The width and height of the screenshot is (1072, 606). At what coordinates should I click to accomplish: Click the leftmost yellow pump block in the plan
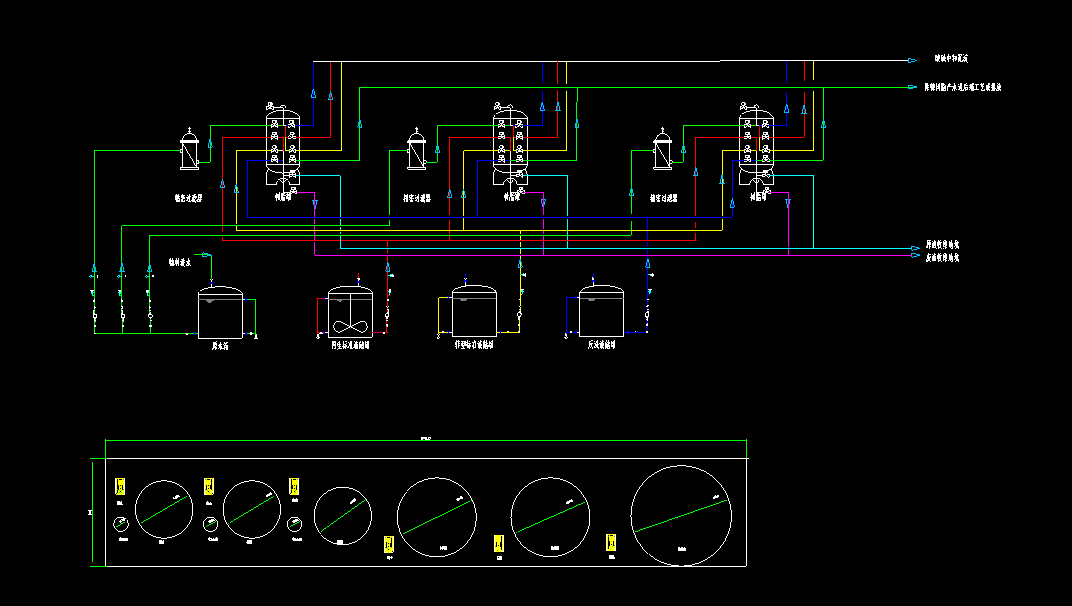[121, 486]
